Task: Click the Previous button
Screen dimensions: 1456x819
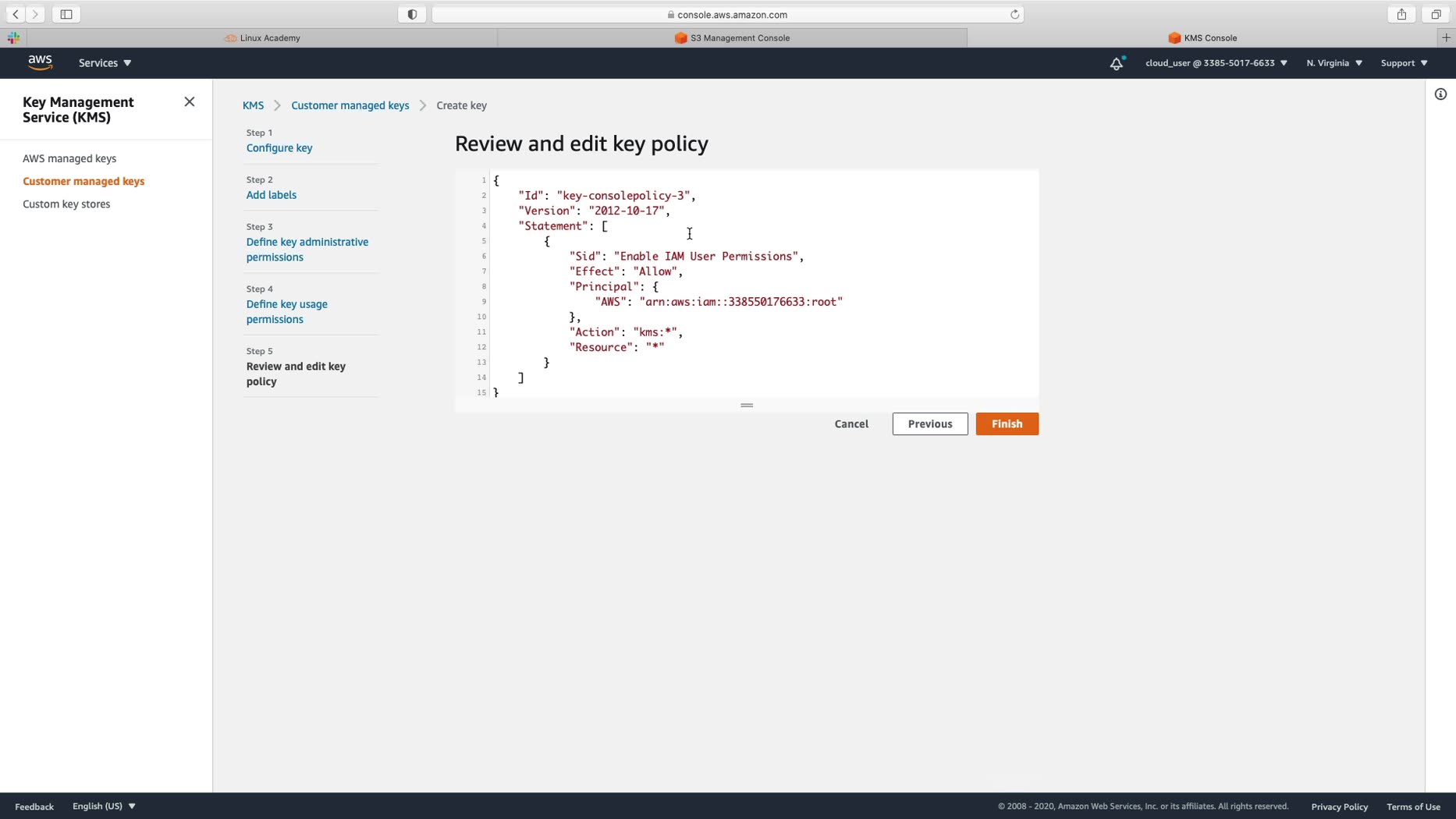Action: 930,424
